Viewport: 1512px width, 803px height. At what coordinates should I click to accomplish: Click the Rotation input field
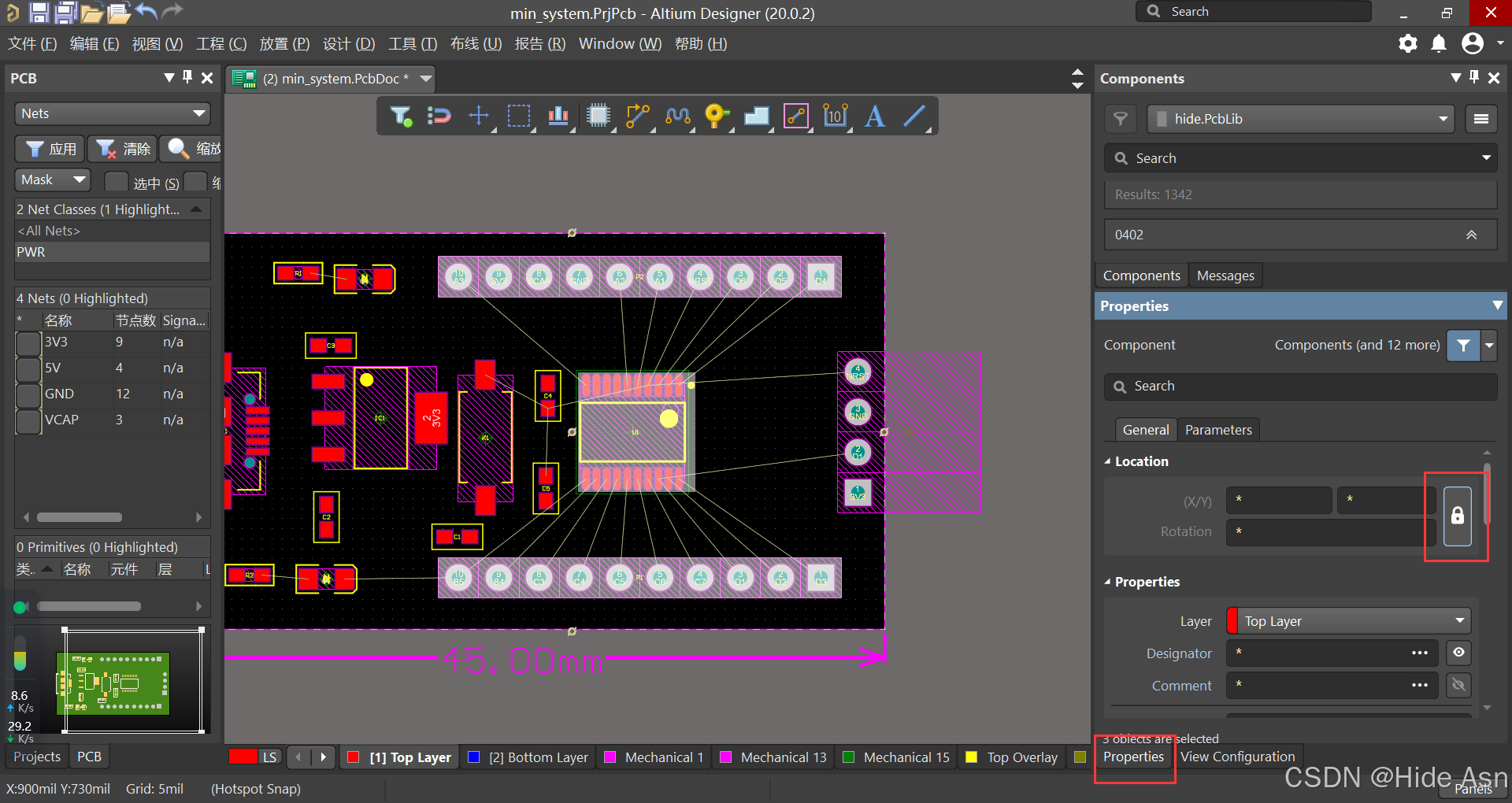tap(1330, 531)
